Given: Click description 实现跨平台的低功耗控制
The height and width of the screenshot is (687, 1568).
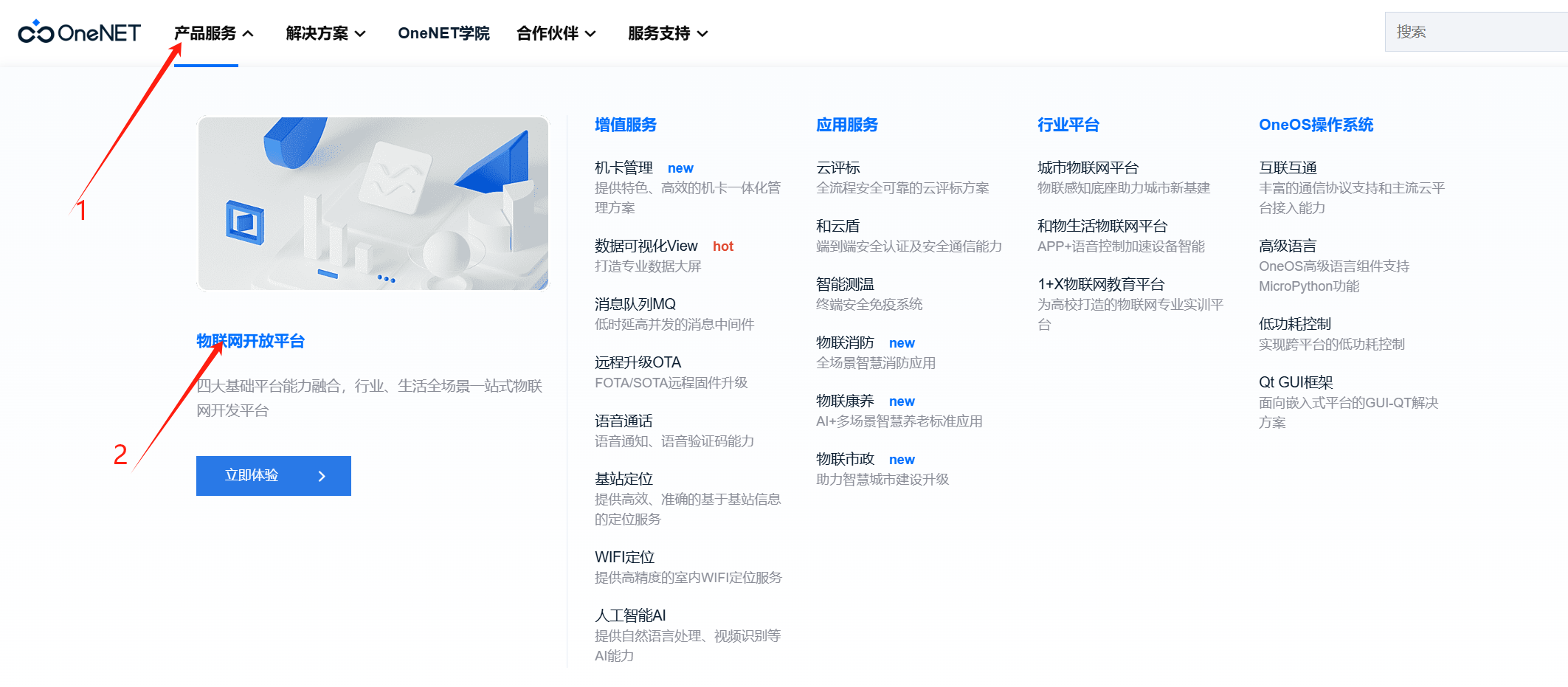Looking at the screenshot, I should coord(1332,345).
